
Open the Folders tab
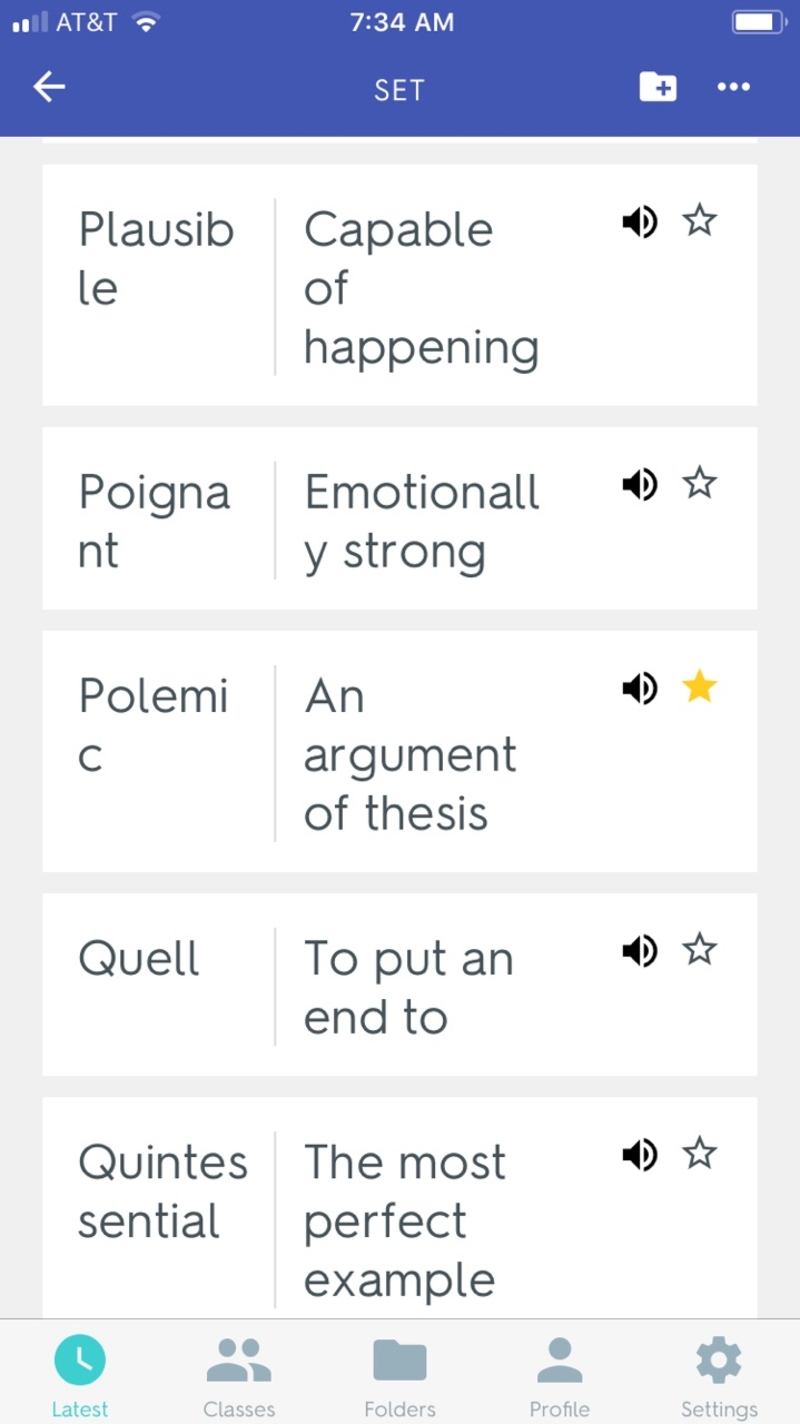point(400,1373)
